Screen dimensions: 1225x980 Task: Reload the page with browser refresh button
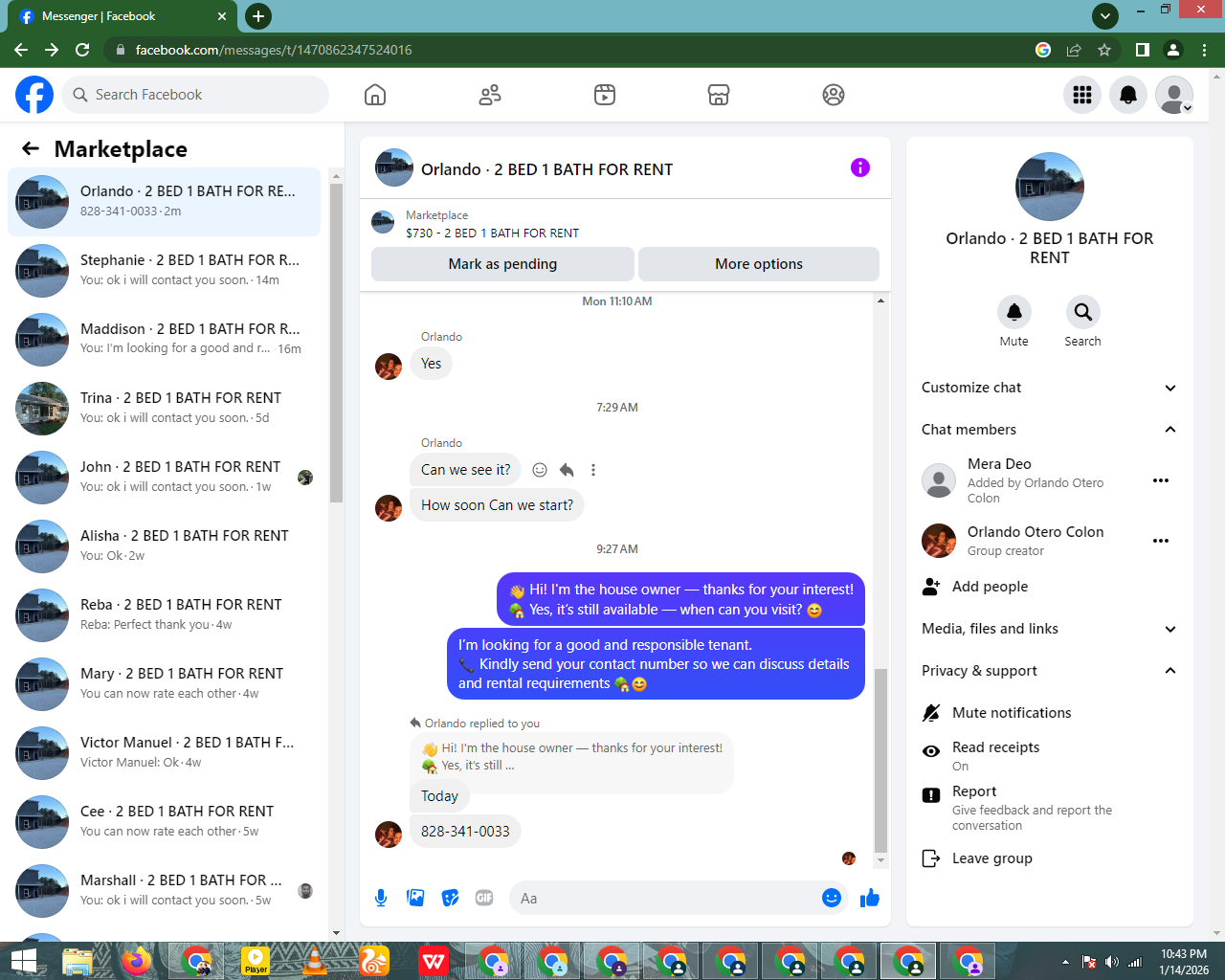(82, 50)
